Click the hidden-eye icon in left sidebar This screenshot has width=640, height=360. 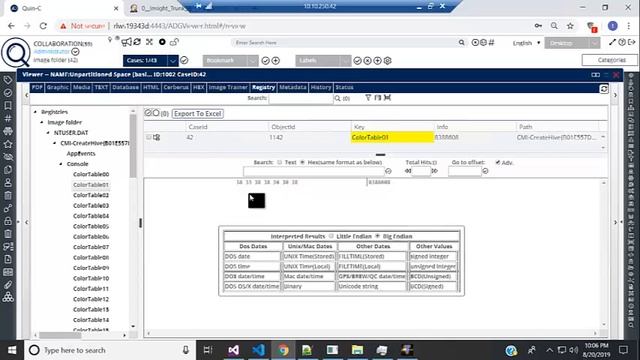(8, 157)
